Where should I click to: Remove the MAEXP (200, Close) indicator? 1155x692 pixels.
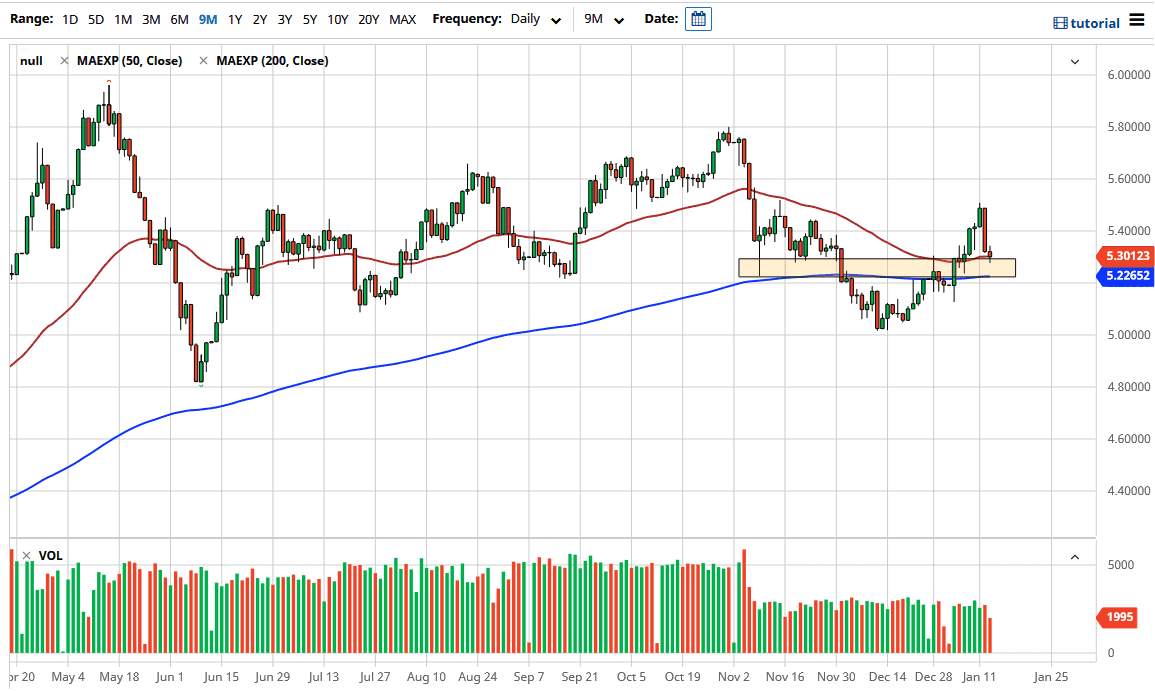203,60
